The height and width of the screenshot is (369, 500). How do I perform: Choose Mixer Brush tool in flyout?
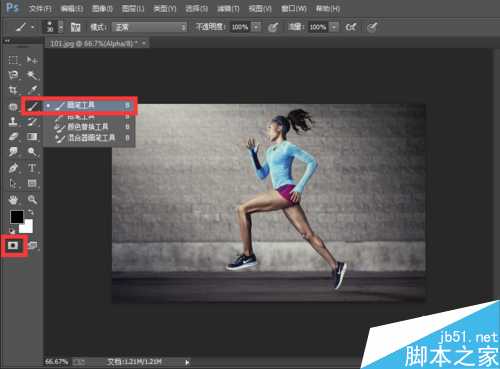pyautogui.click(x=89, y=138)
